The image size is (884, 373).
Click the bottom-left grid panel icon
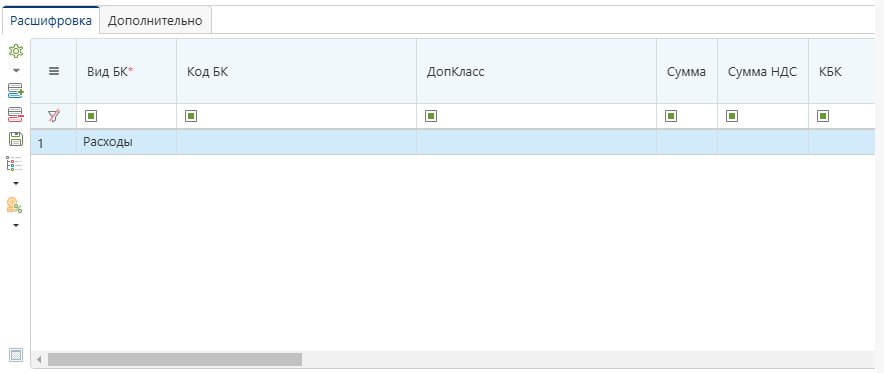click(x=16, y=355)
